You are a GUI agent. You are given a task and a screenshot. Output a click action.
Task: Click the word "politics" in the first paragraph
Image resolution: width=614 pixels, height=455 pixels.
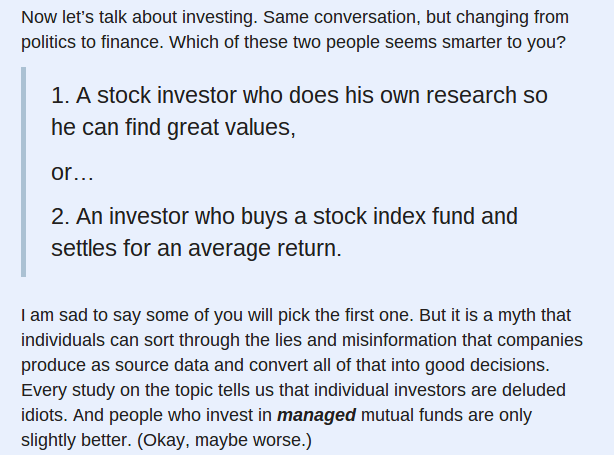coord(53,43)
